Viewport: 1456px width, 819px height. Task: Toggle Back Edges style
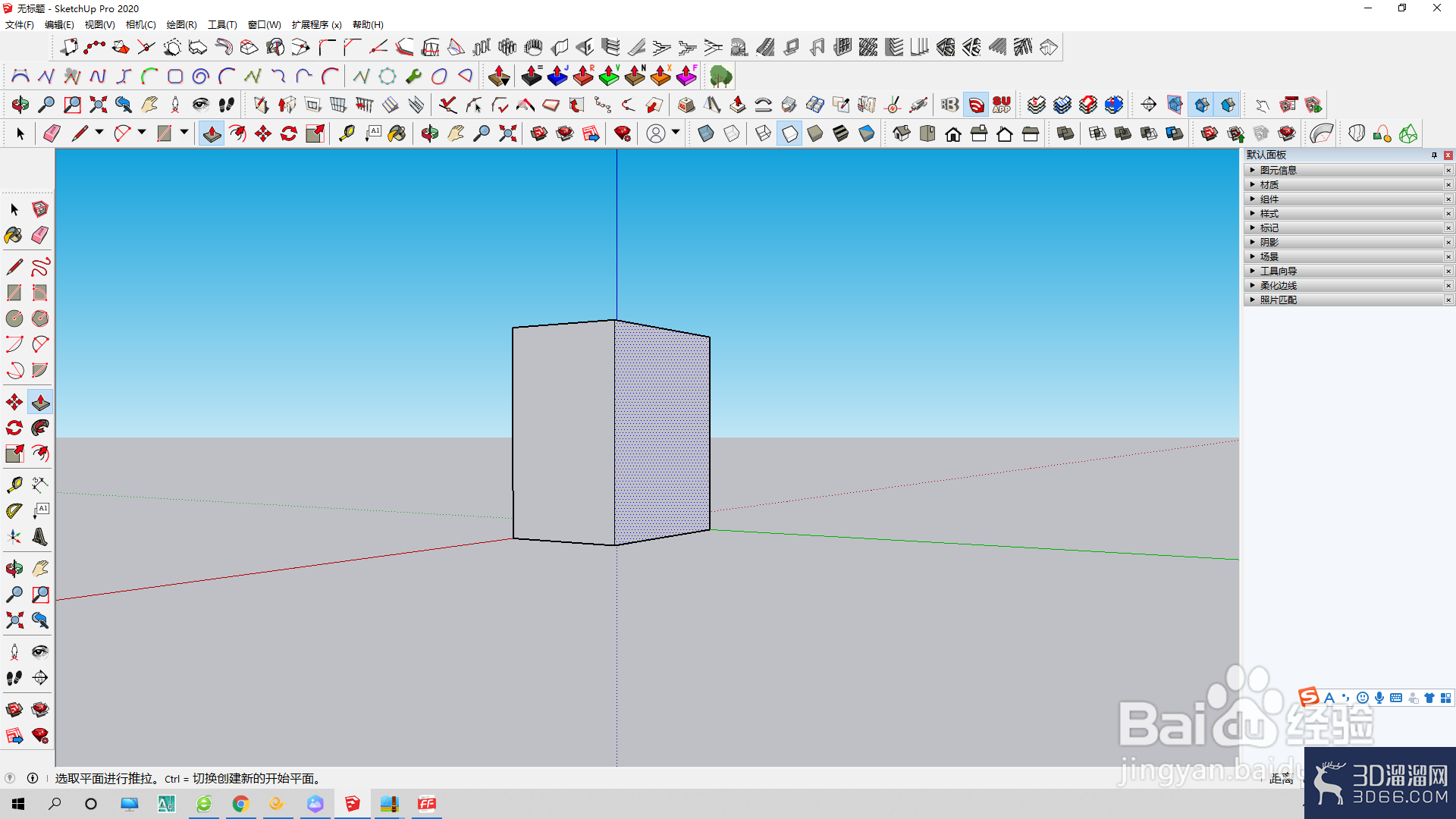click(732, 133)
